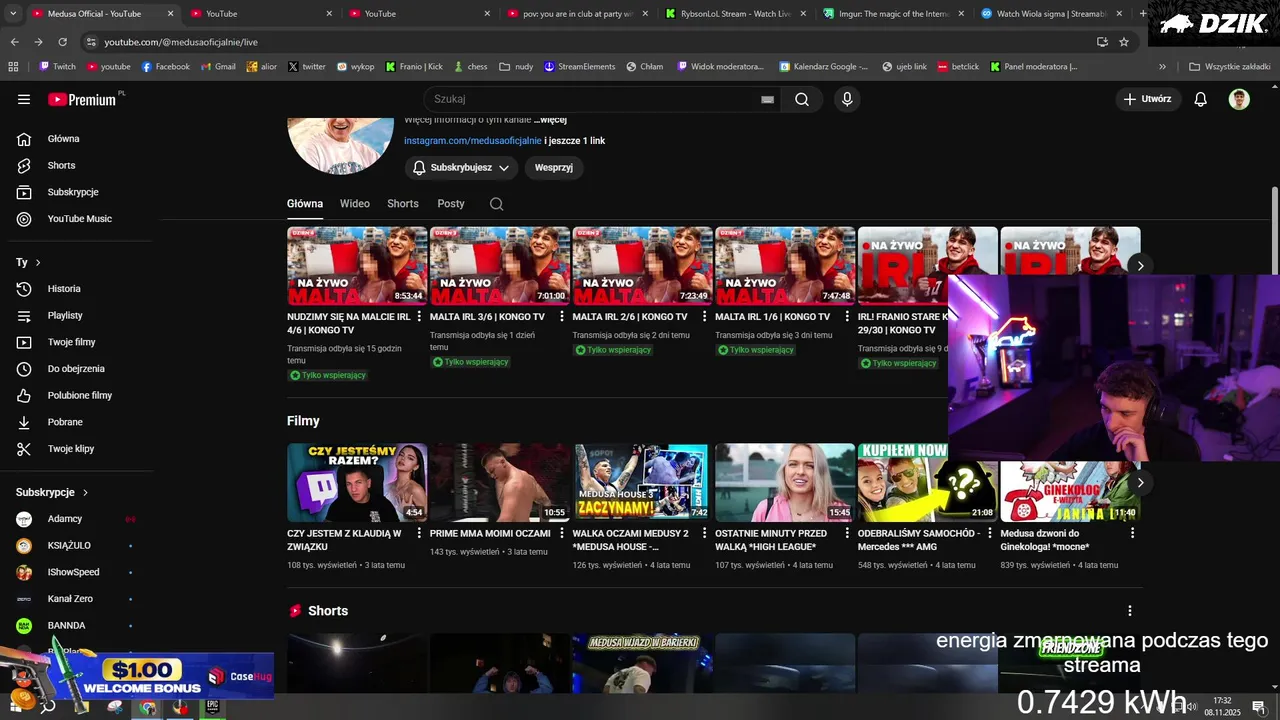The width and height of the screenshot is (1280, 720).
Task: Go back in browser
Action: click(x=14, y=42)
